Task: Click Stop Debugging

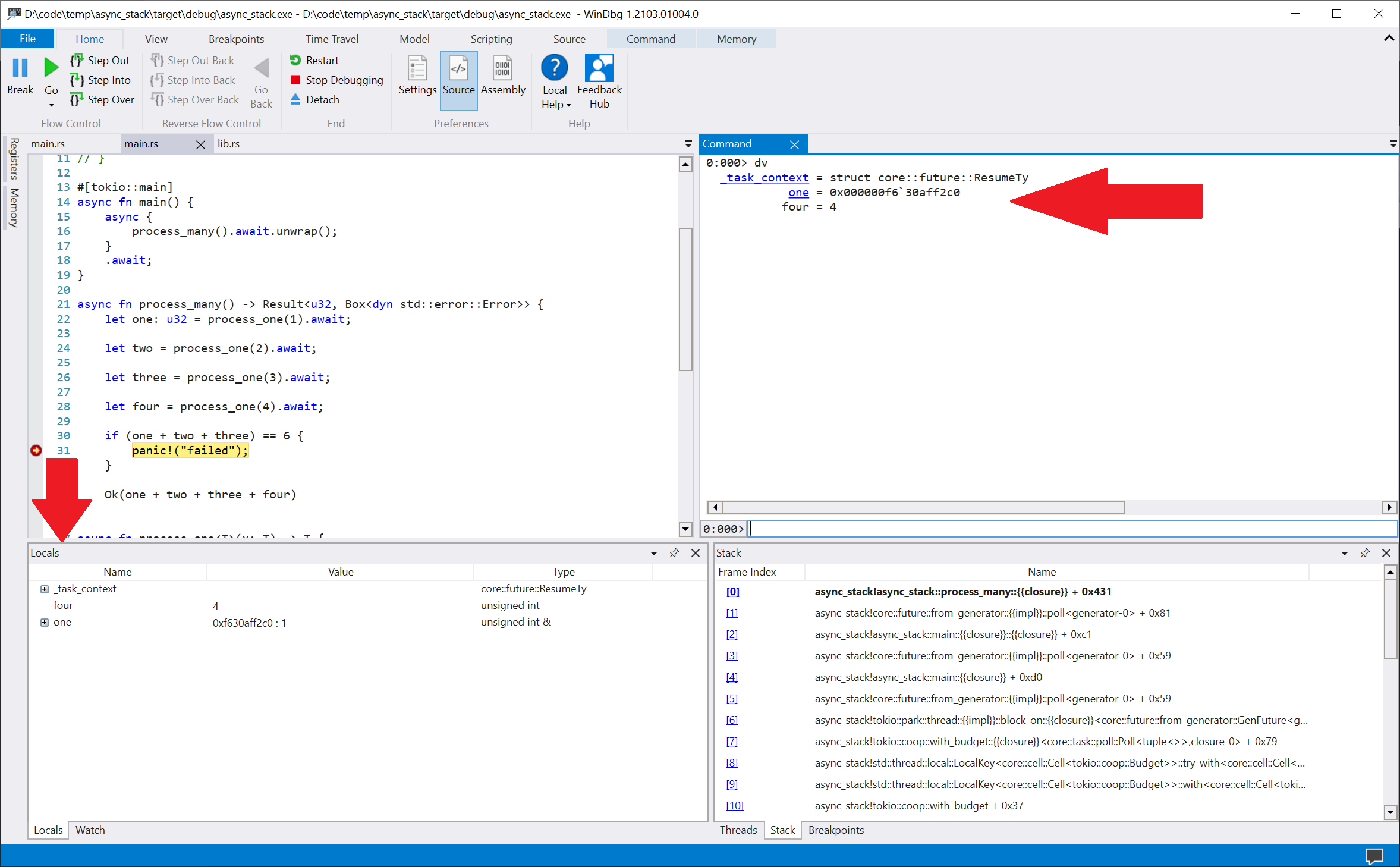Action: pyautogui.click(x=336, y=80)
